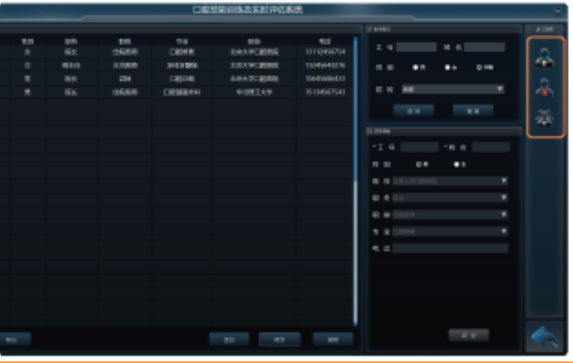Click the doctor user icon with white coat
The image size is (573, 363).
(544, 57)
